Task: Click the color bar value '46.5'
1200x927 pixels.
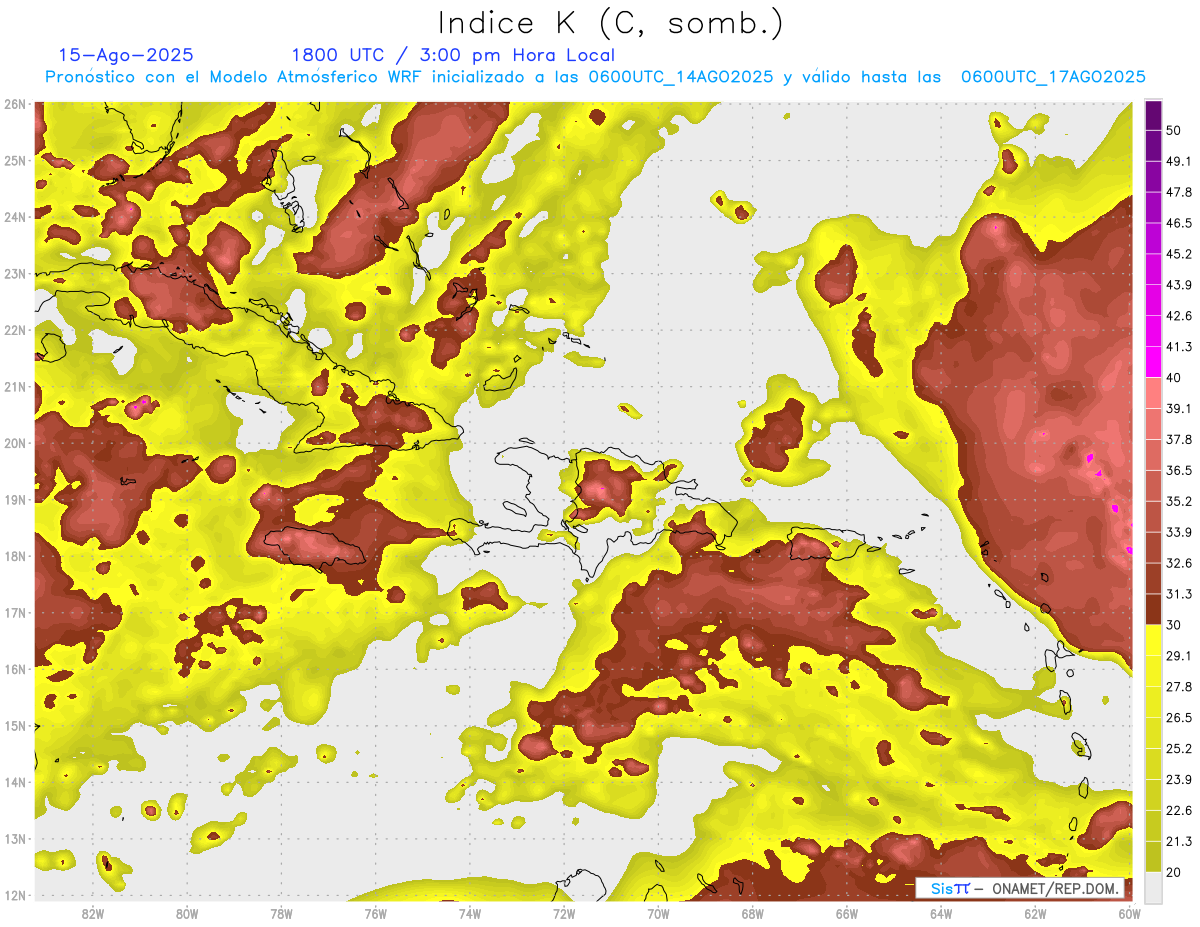Action: click(1179, 223)
